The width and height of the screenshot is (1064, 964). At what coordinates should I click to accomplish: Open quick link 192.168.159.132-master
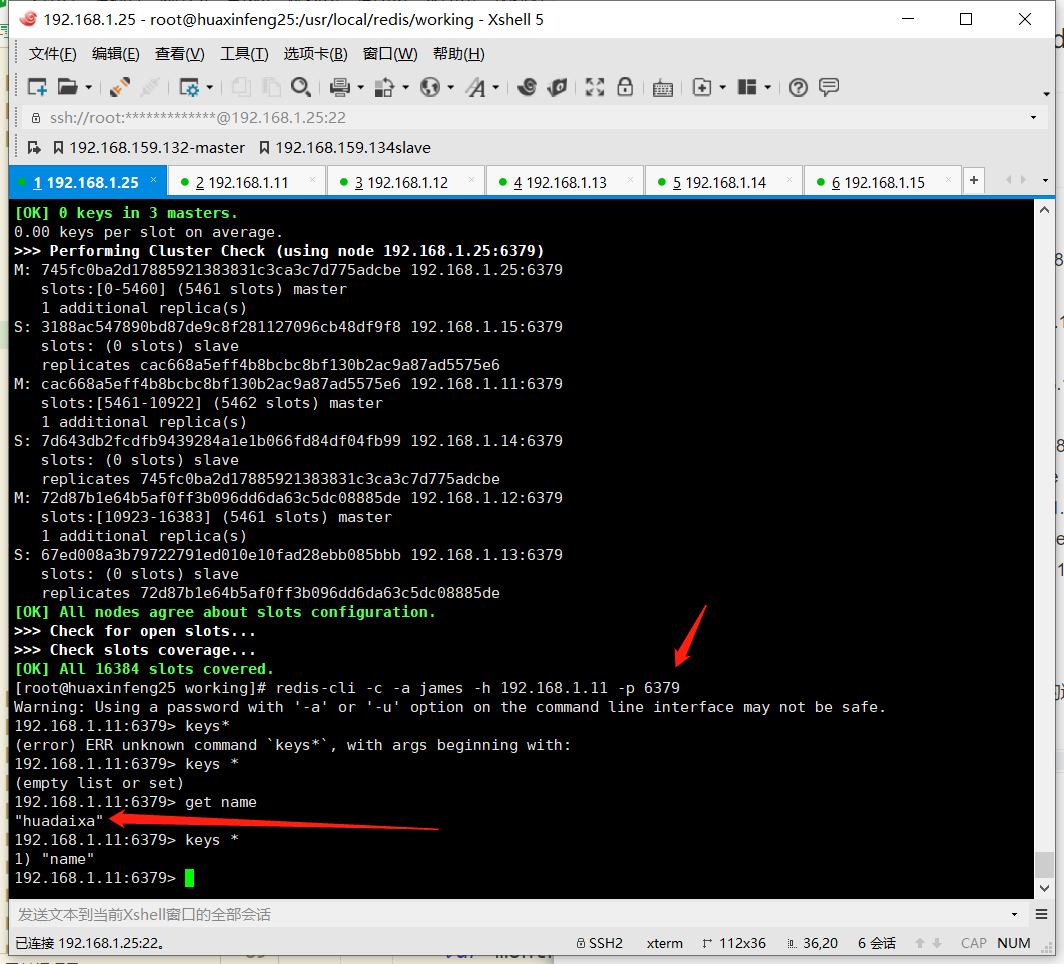click(x=149, y=147)
